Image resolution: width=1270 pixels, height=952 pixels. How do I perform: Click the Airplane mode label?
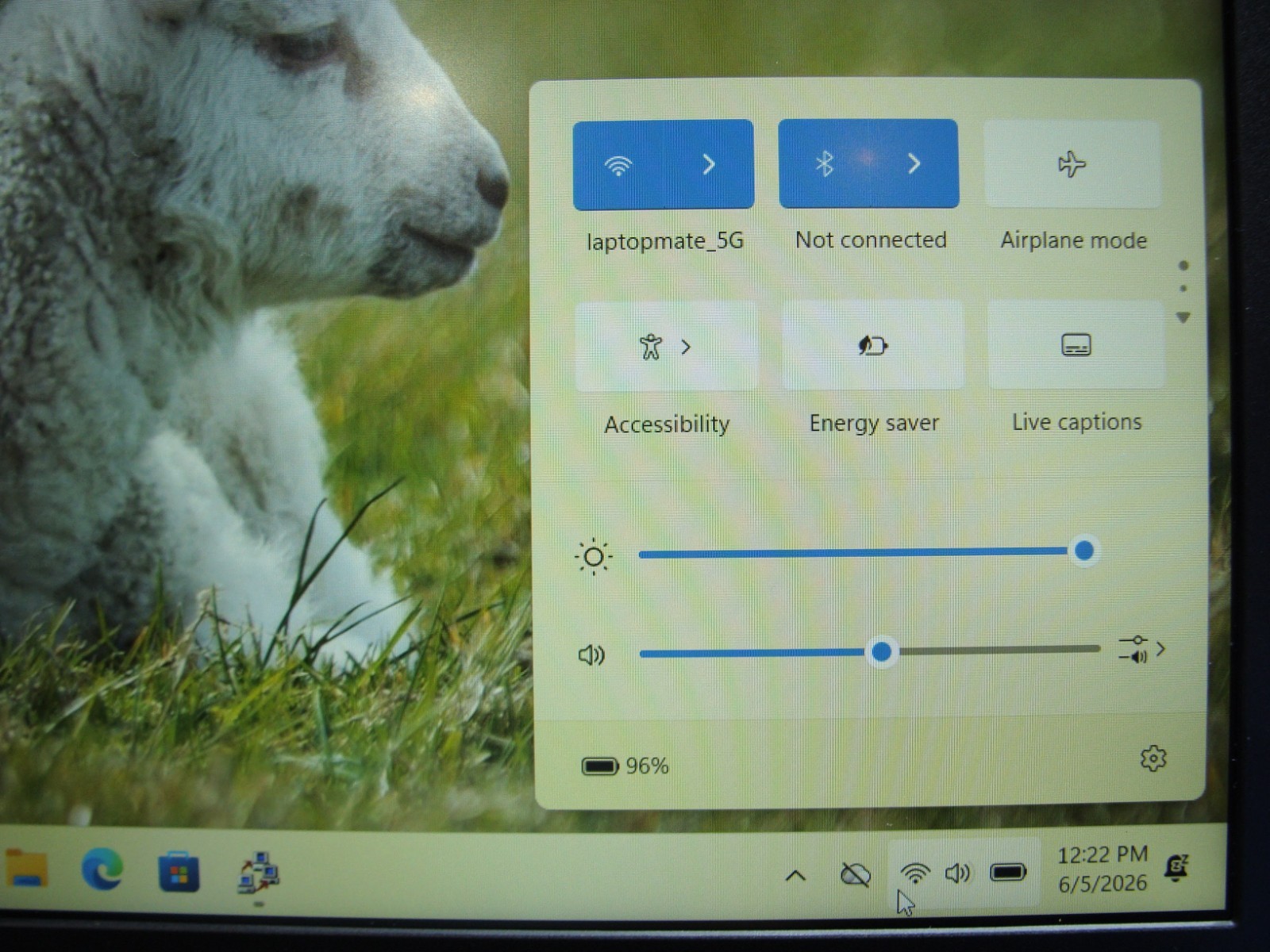[1074, 240]
